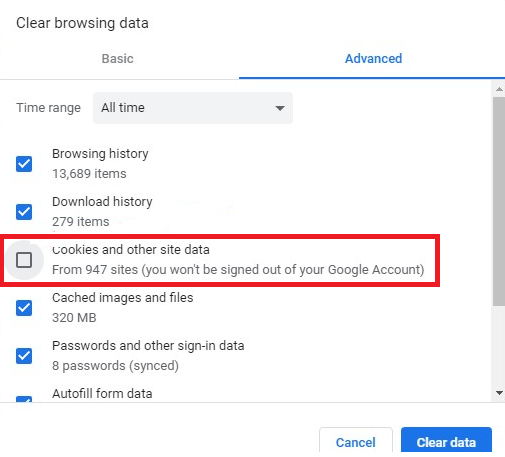Click the Cached images and files label

pos(123,298)
